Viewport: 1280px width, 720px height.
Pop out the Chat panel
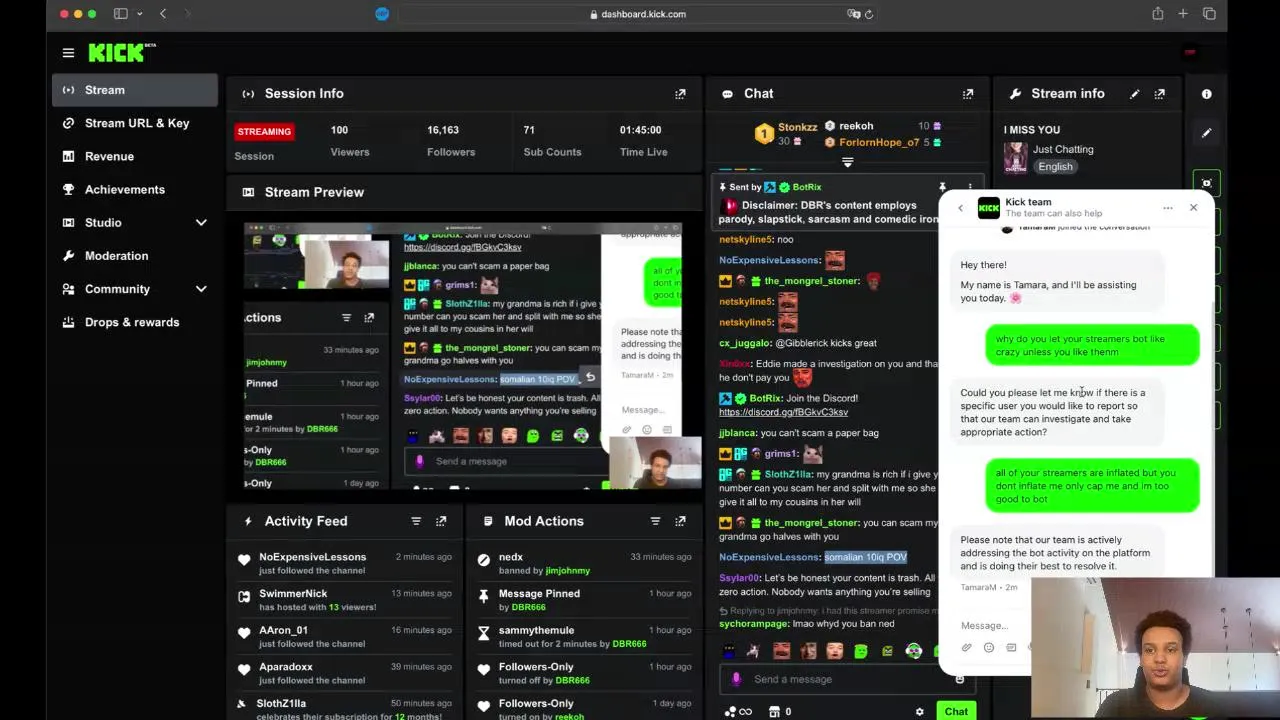pyautogui.click(x=967, y=94)
